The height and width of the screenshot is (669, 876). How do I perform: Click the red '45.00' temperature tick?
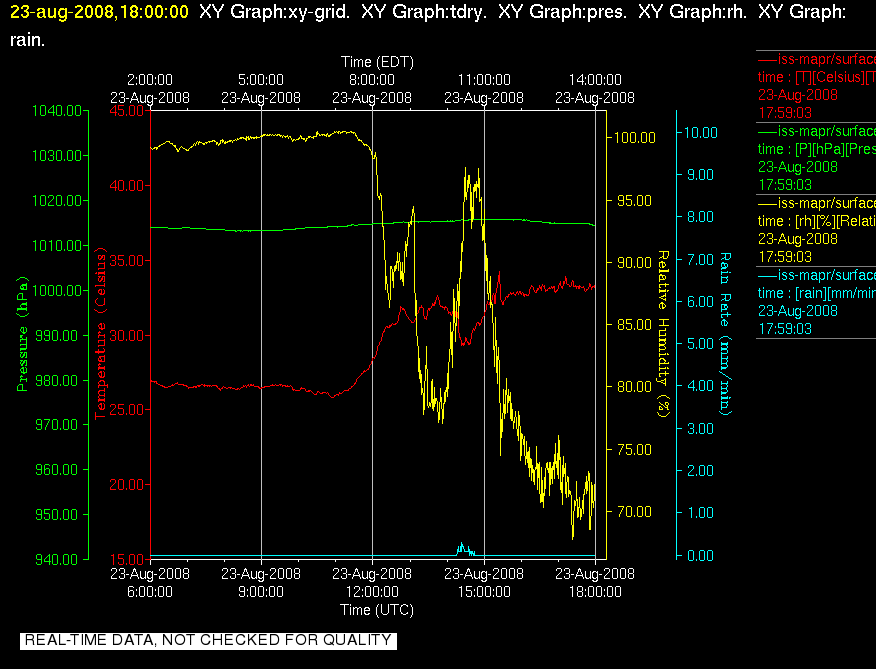pyautogui.click(x=126, y=111)
